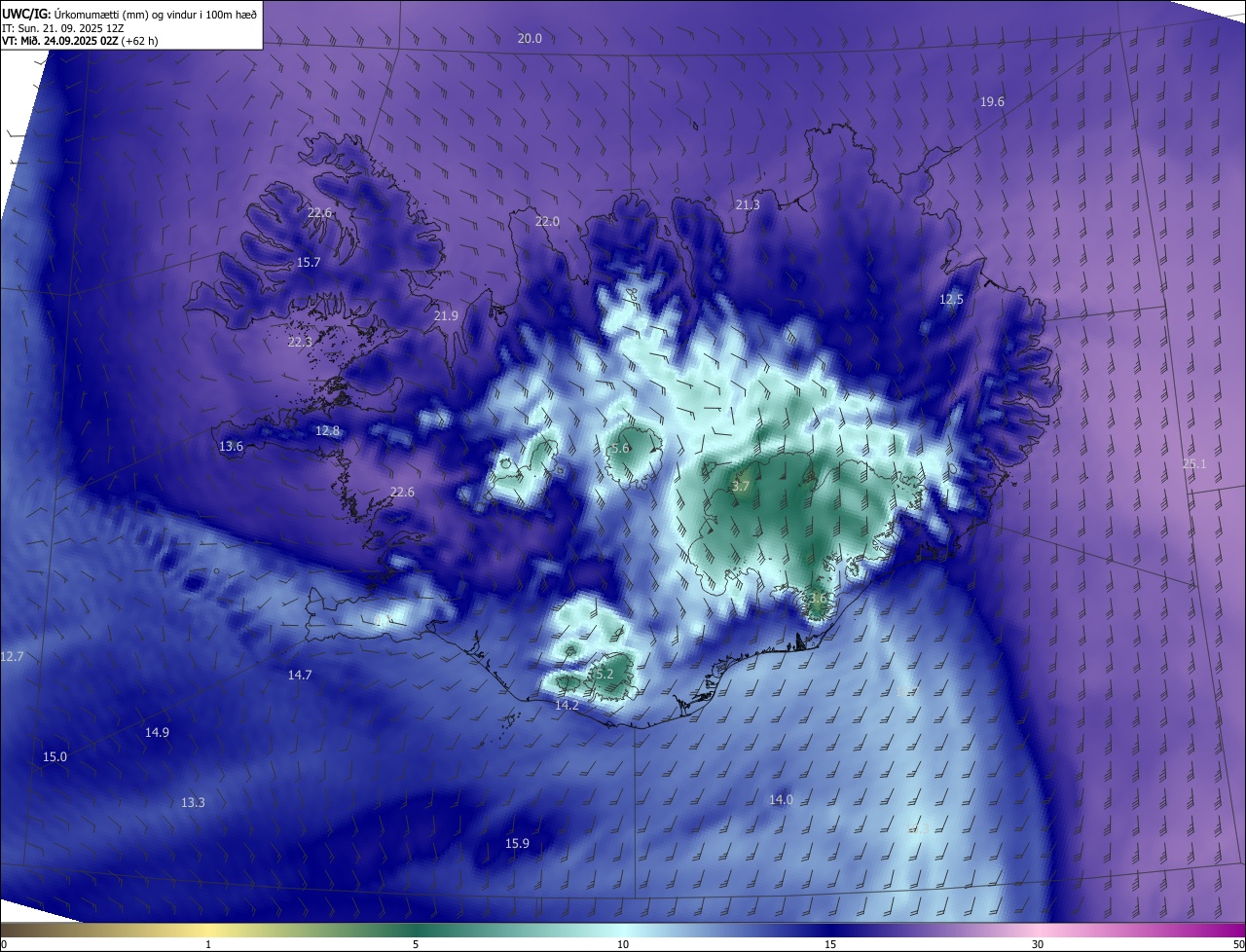Click the 21.9 value on the map
The image size is (1246, 952).
[x=446, y=315]
